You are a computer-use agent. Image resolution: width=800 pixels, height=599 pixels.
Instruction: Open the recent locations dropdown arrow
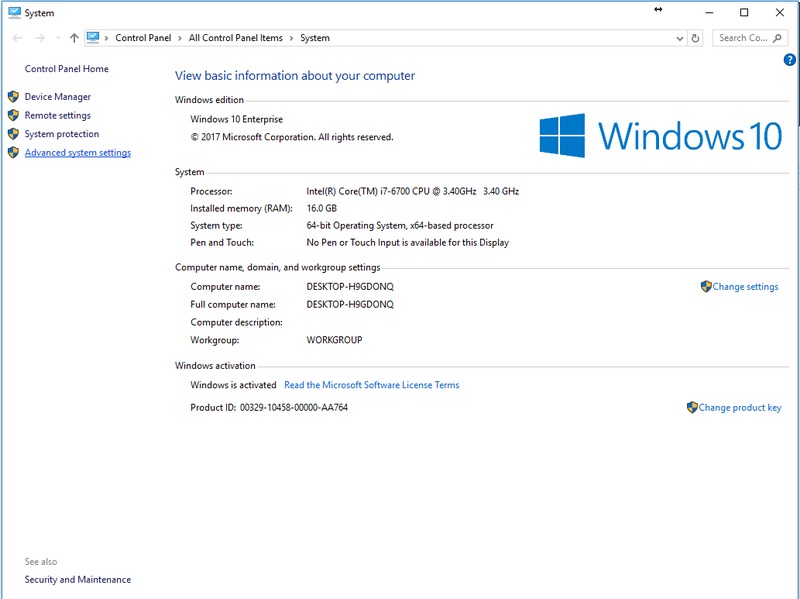pos(56,38)
